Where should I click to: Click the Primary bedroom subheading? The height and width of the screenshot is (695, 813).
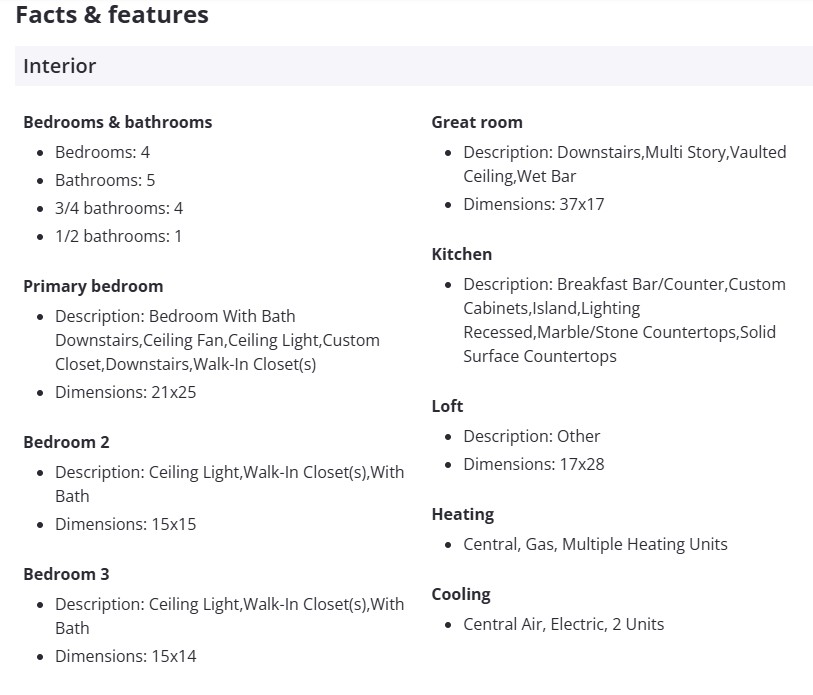click(93, 286)
